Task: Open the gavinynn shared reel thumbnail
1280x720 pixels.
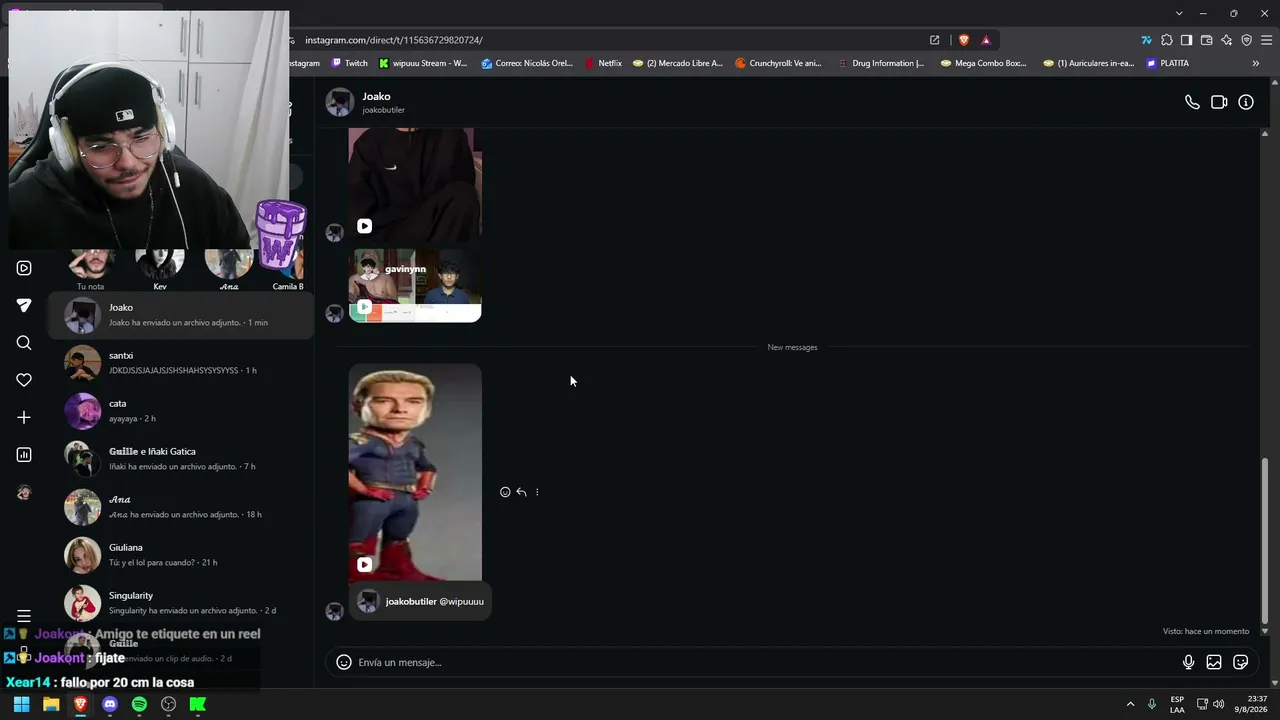Action: point(415,285)
